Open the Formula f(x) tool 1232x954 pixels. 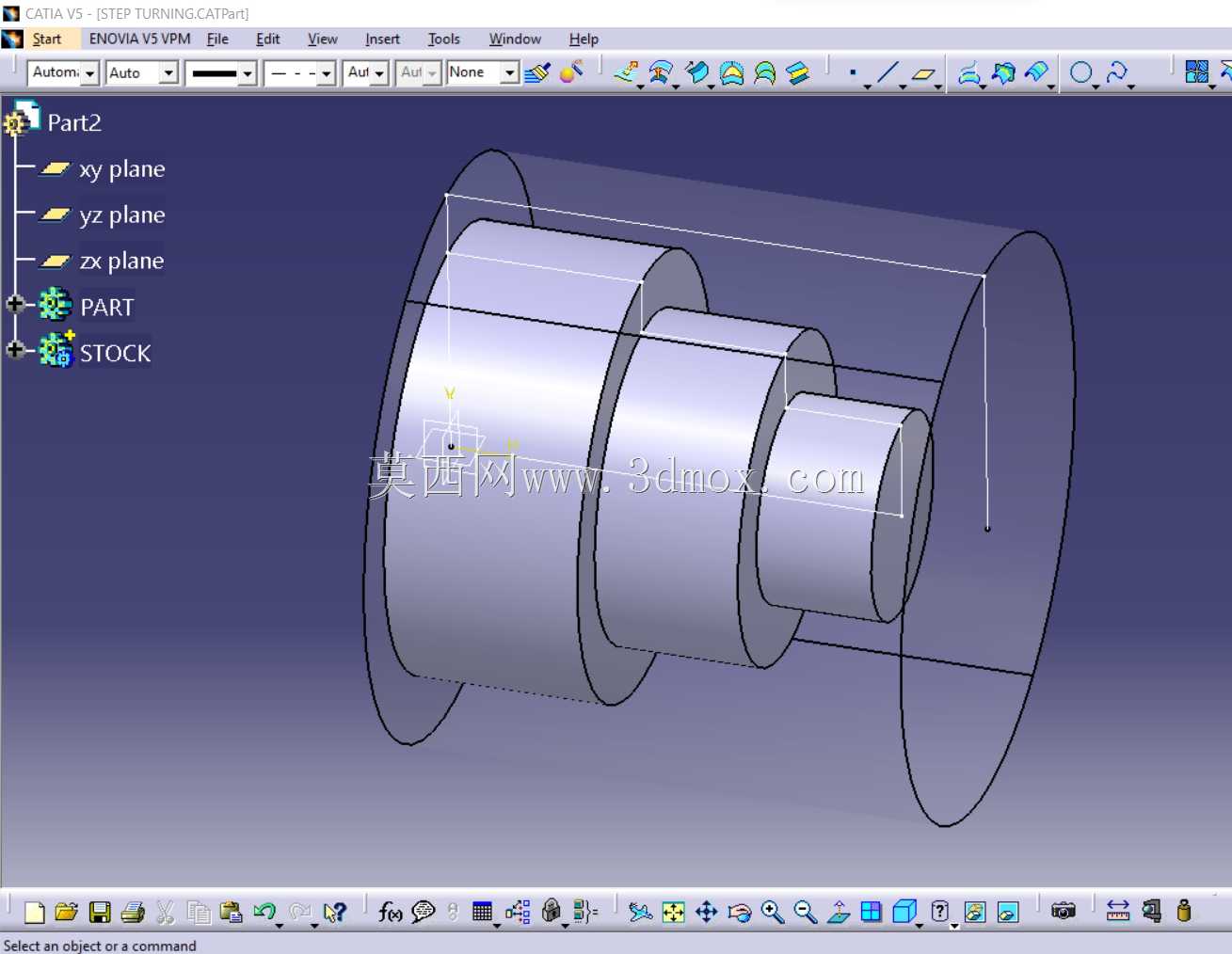click(390, 912)
